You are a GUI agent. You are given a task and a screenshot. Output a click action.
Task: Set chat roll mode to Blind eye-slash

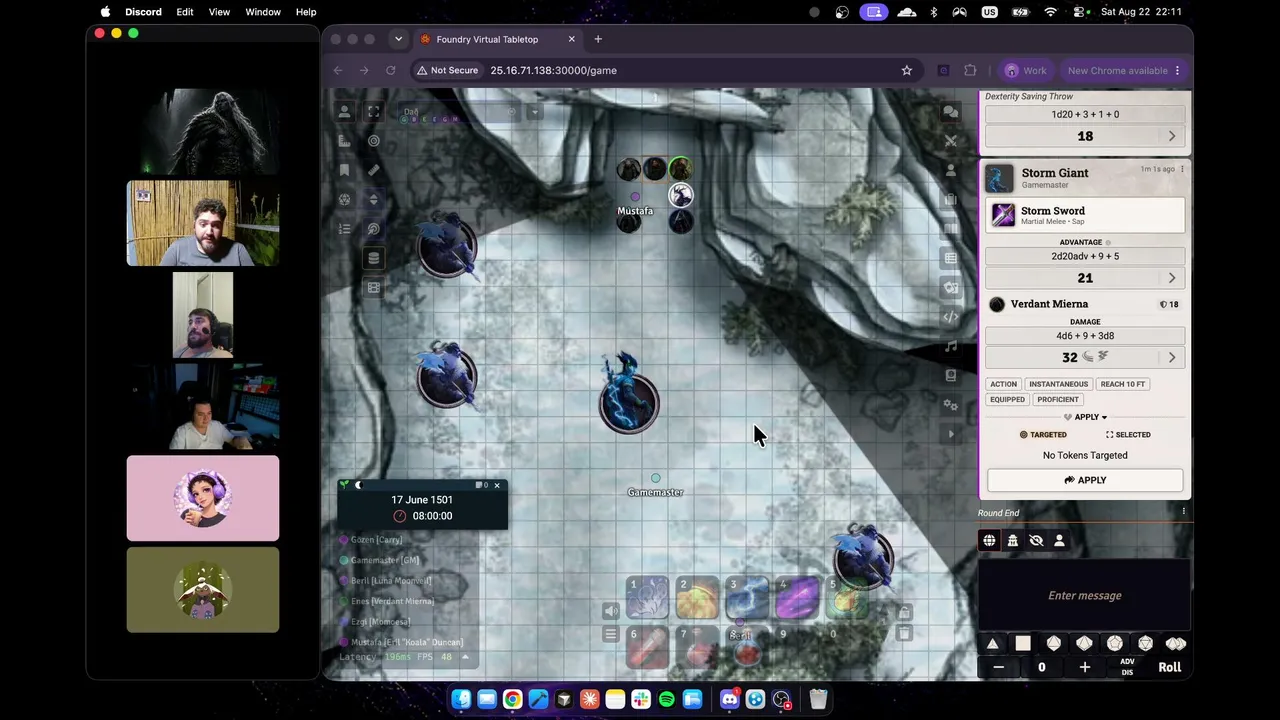[x=1036, y=541]
